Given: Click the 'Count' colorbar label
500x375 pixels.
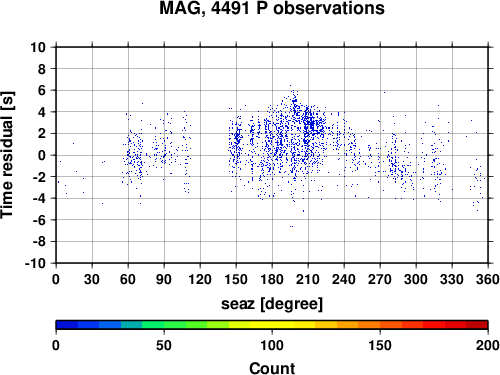Looking at the screenshot, I should coord(272,368).
